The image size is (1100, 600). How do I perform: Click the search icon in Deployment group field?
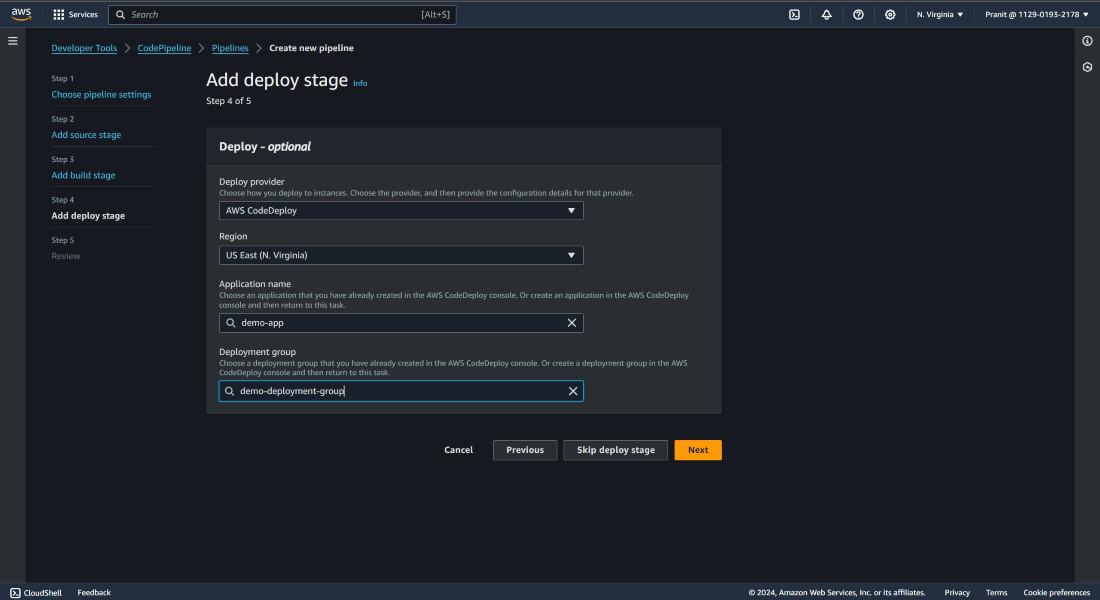tap(229, 391)
